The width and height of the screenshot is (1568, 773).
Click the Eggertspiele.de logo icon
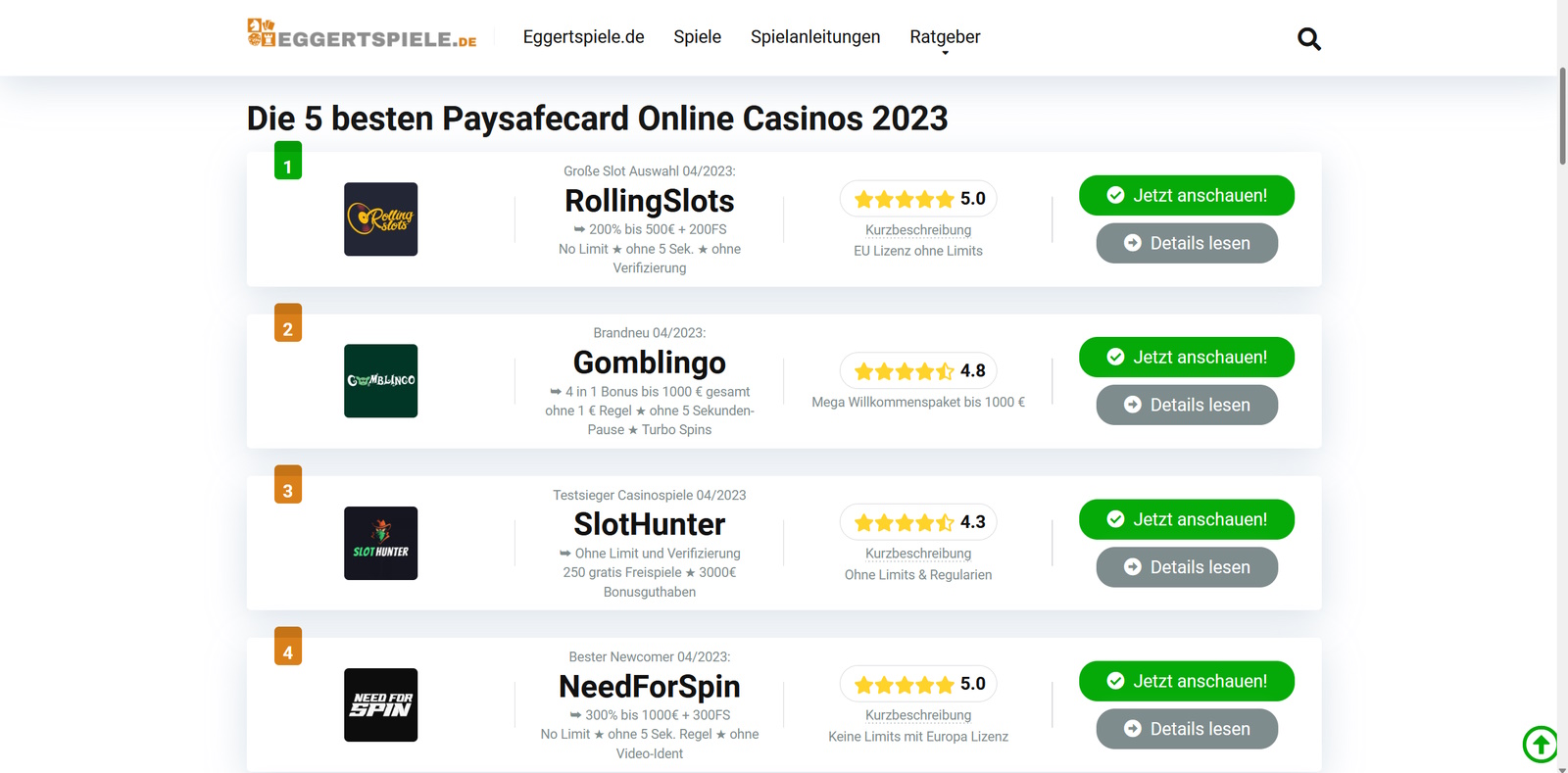[x=259, y=33]
